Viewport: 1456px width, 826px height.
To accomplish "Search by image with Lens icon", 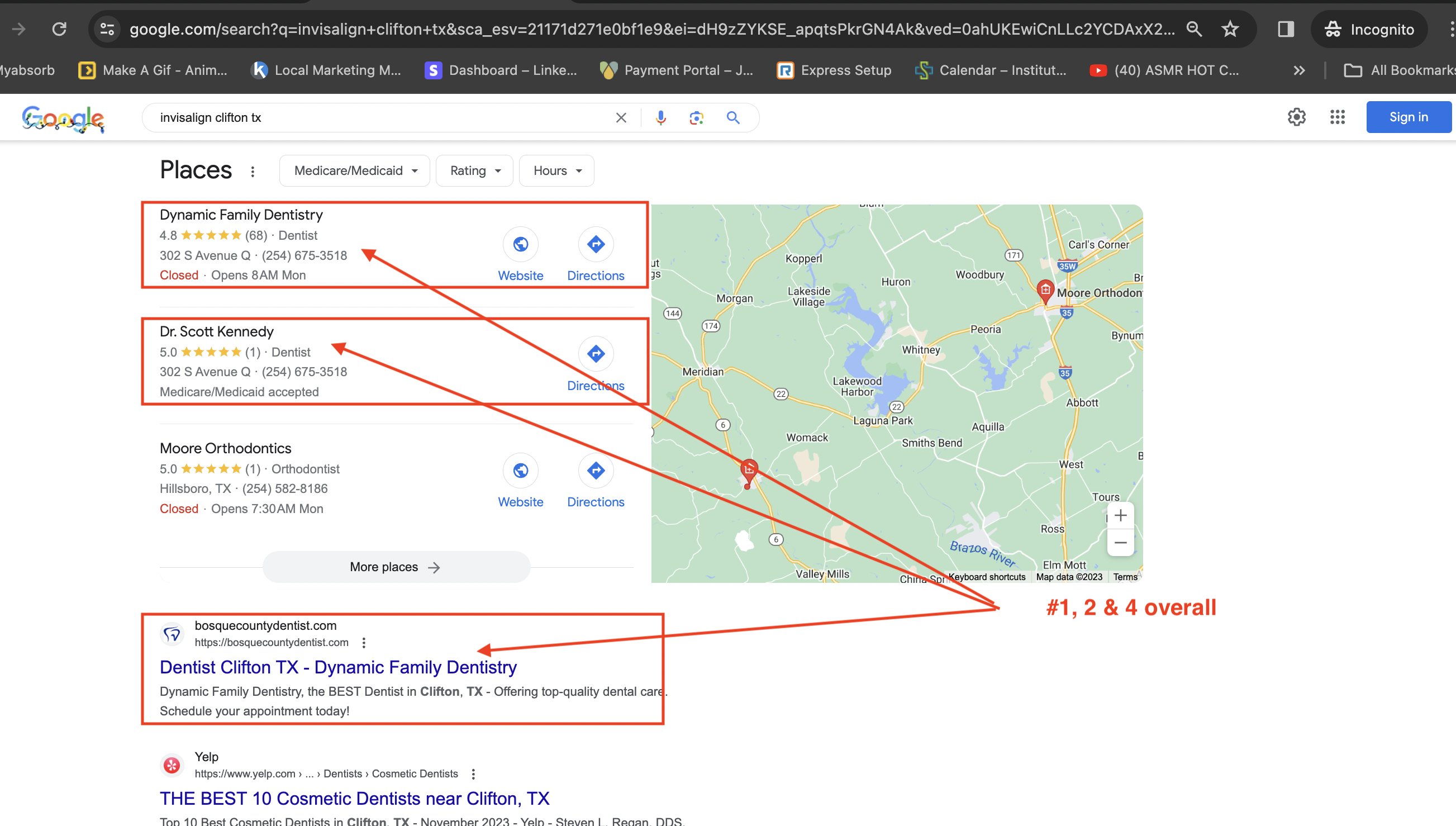I will (696, 117).
